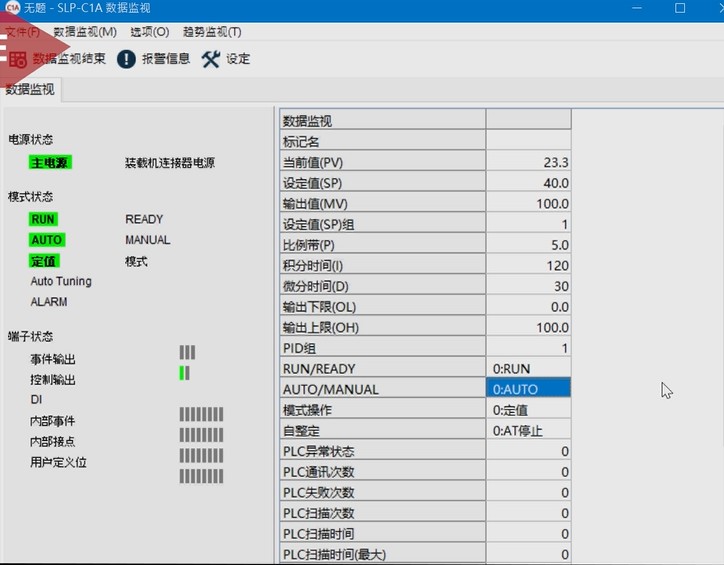Screen dimensions: 724x565
Task: Click the 设定 toolbar button label
Action: click(238, 59)
